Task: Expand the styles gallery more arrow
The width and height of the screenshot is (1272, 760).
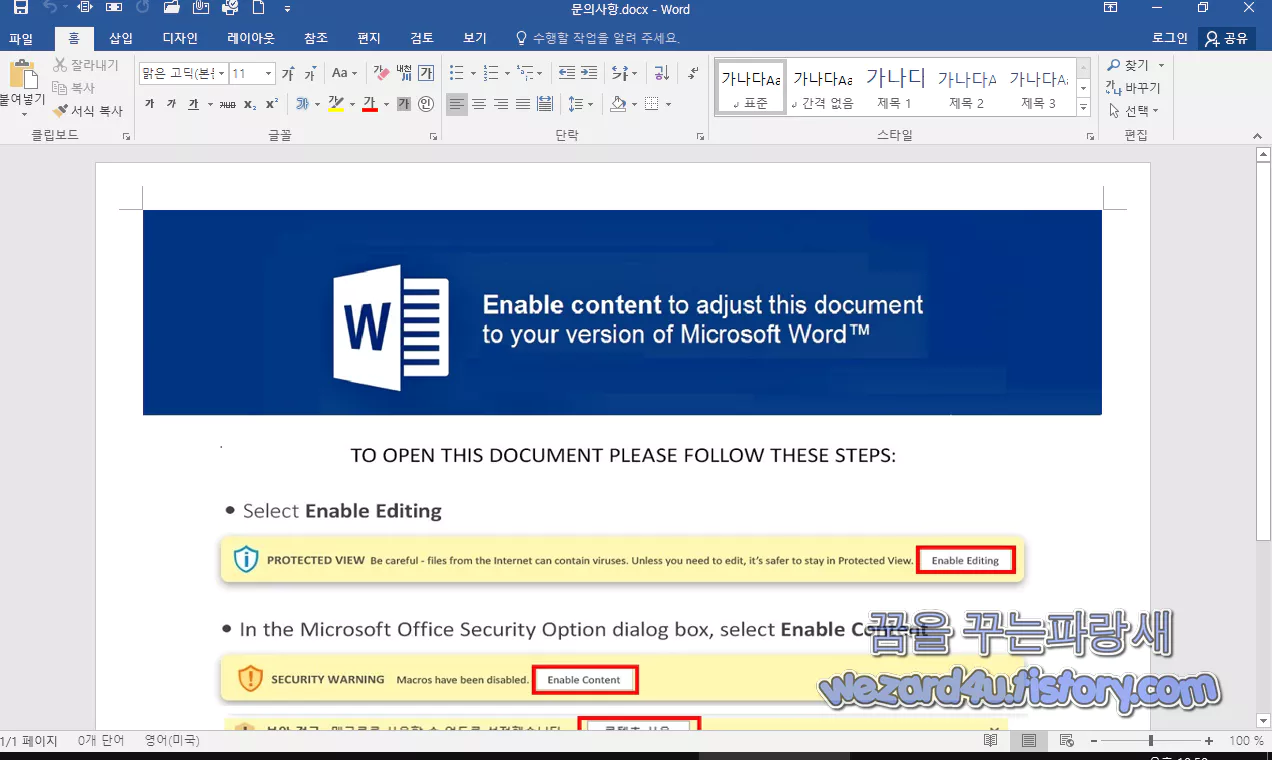Action: 1084,106
